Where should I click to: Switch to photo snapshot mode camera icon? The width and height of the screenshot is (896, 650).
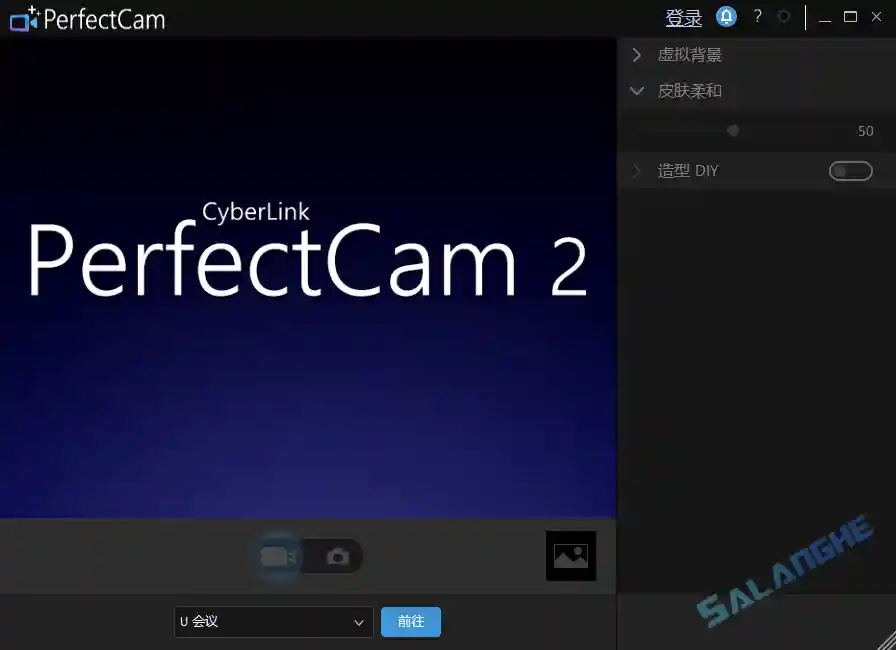point(338,556)
